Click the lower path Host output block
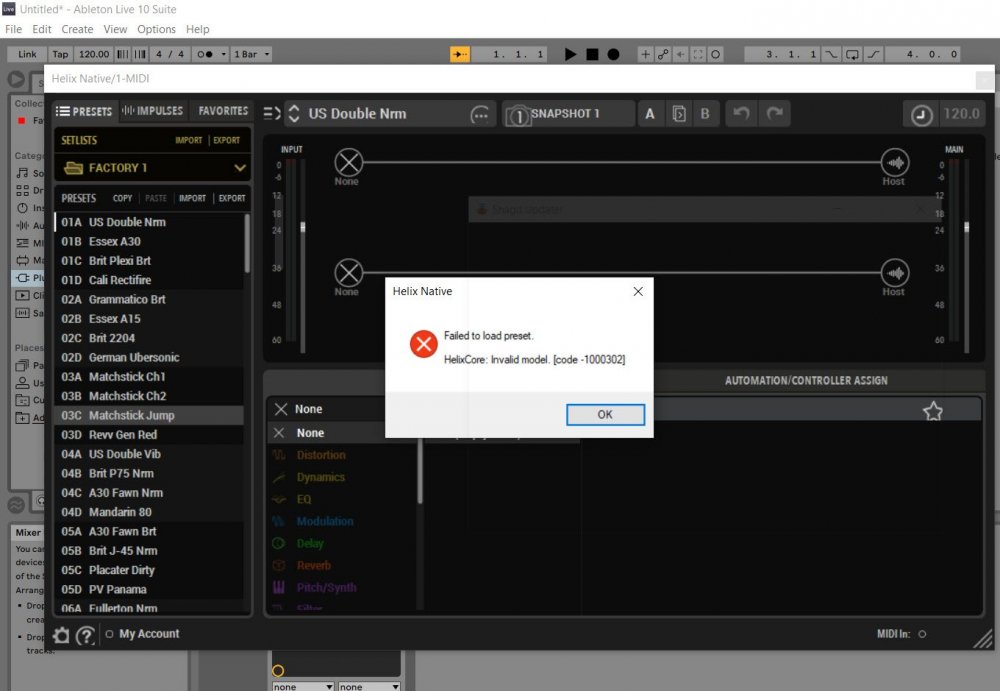 pos(895,273)
